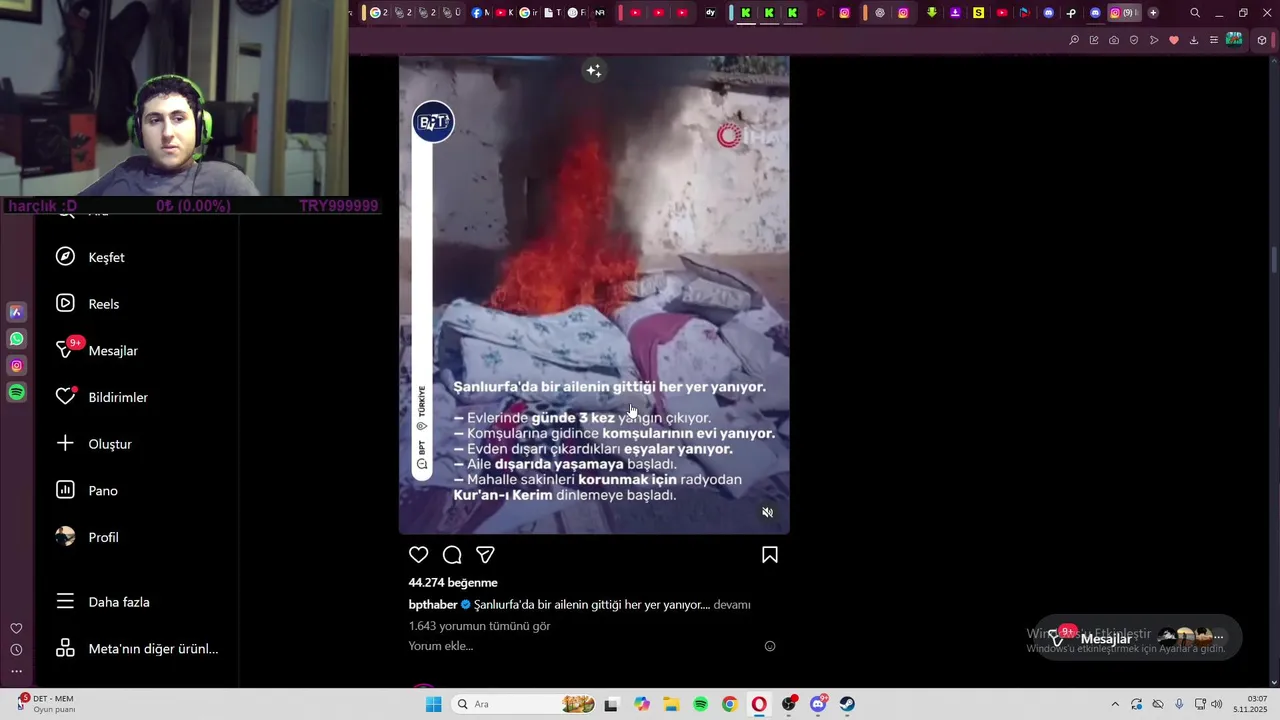Open the emoji picker beside the comment field

pyautogui.click(x=770, y=646)
